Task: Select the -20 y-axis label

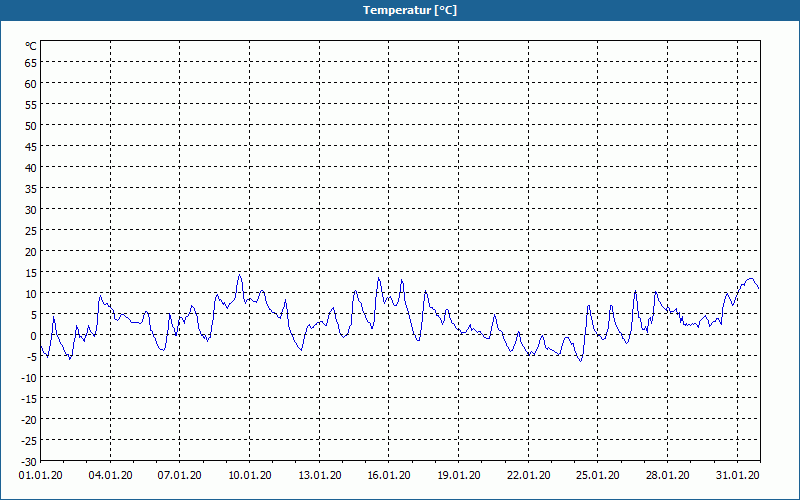Action: [x=29, y=420]
